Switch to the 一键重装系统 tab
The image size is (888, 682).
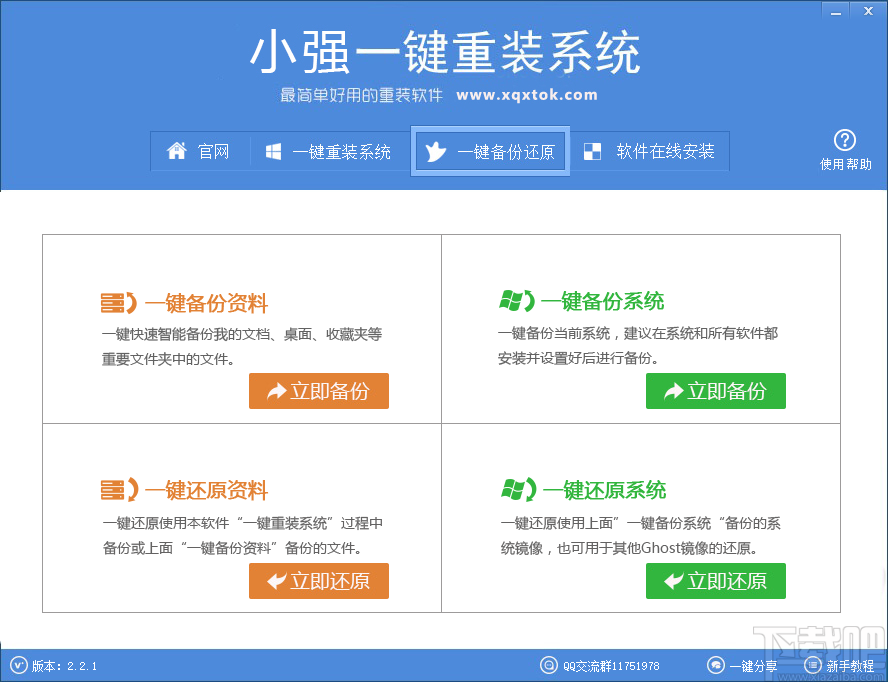(x=330, y=151)
